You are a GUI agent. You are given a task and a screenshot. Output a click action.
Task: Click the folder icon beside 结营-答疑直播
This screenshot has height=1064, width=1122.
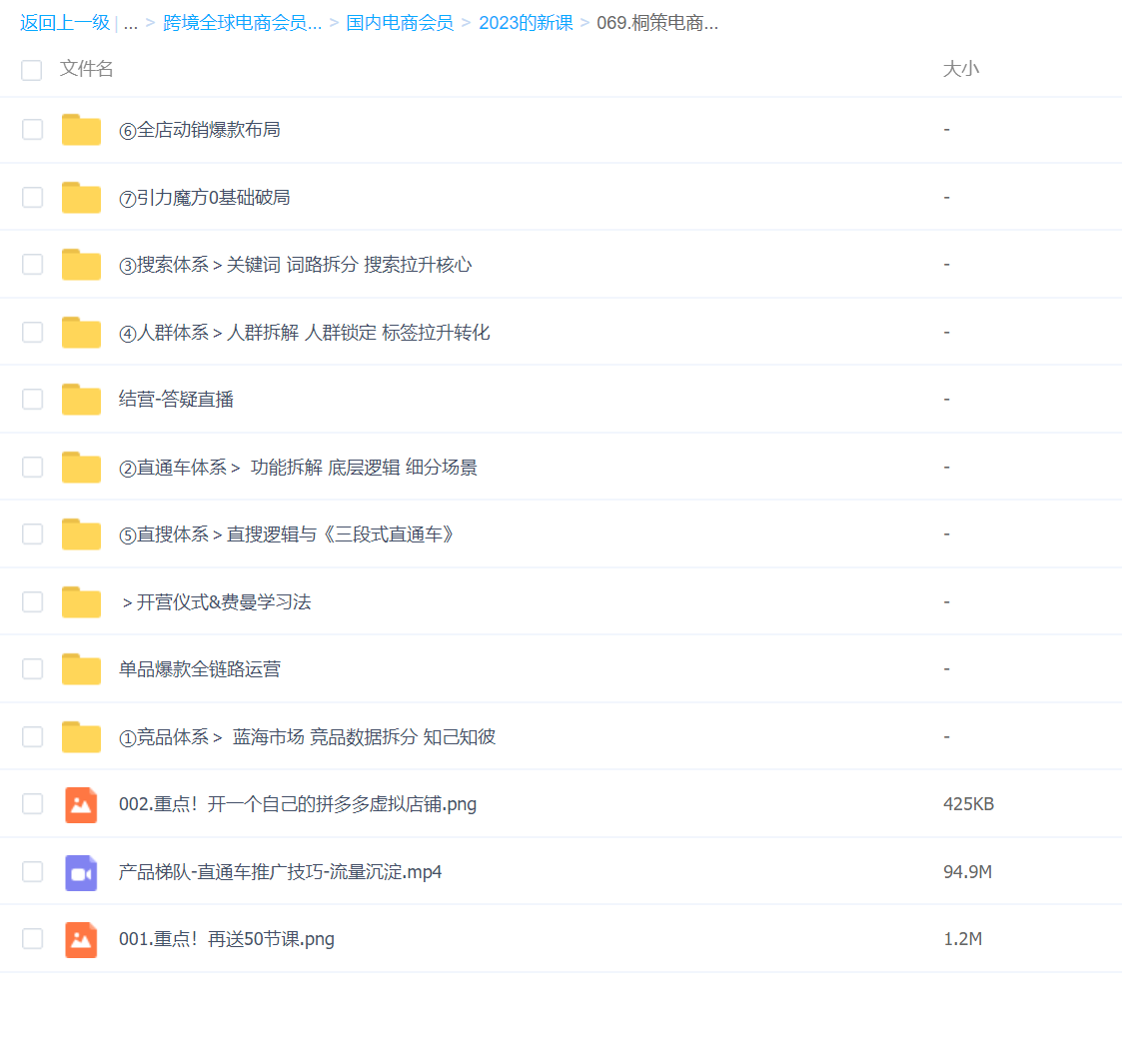pos(81,399)
